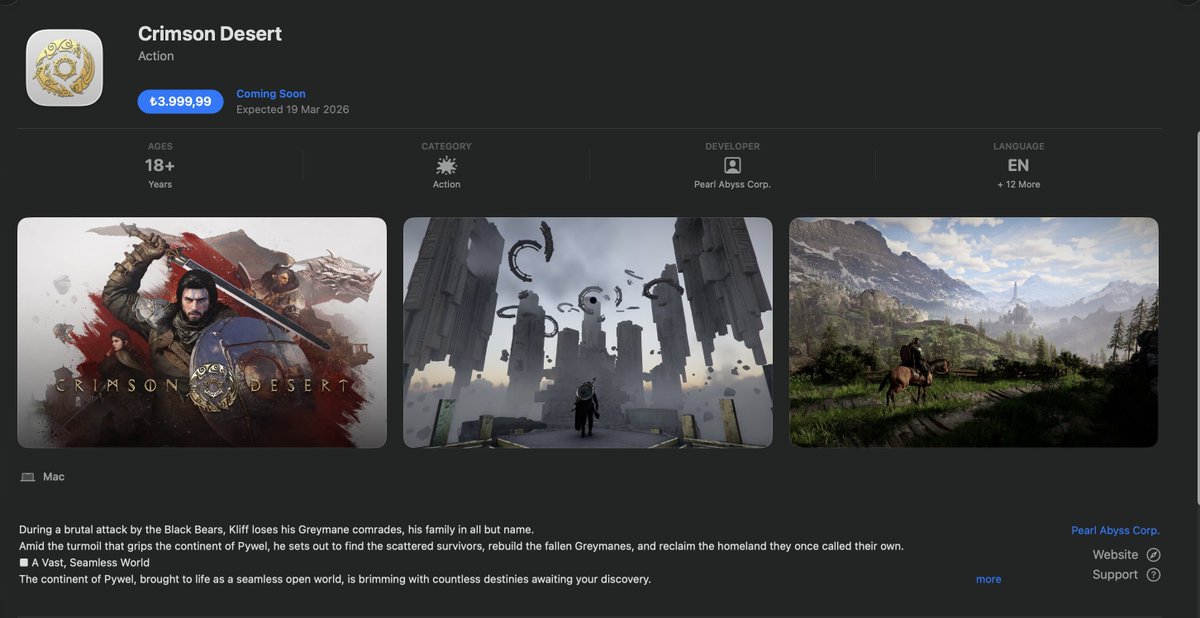This screenshot has height=618, width=1200.
Task: Click the A Vast, Seamless World heading
Action: pyautogui.click(x=90, y=563)
